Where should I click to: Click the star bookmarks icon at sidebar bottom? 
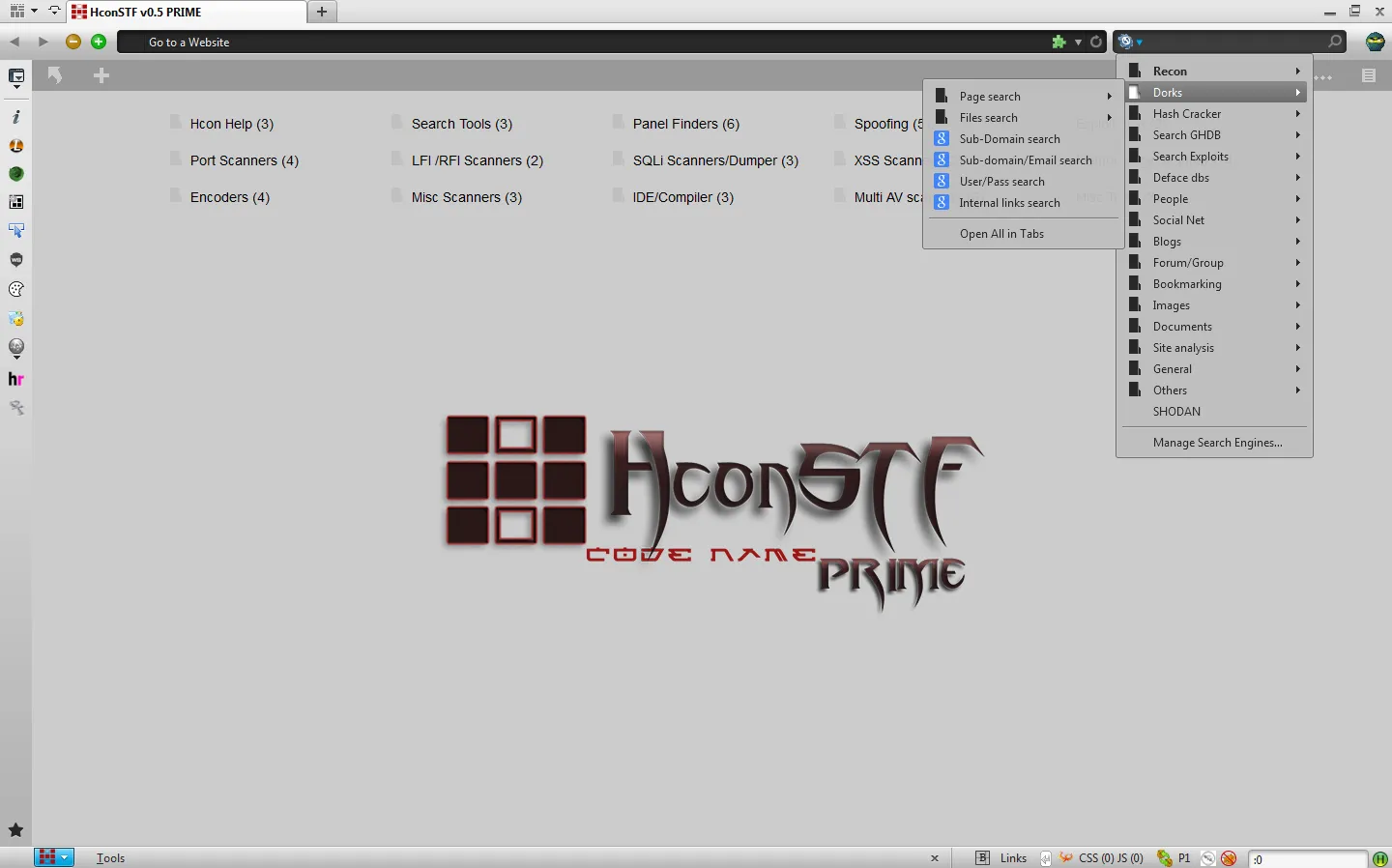coord(15,830)
